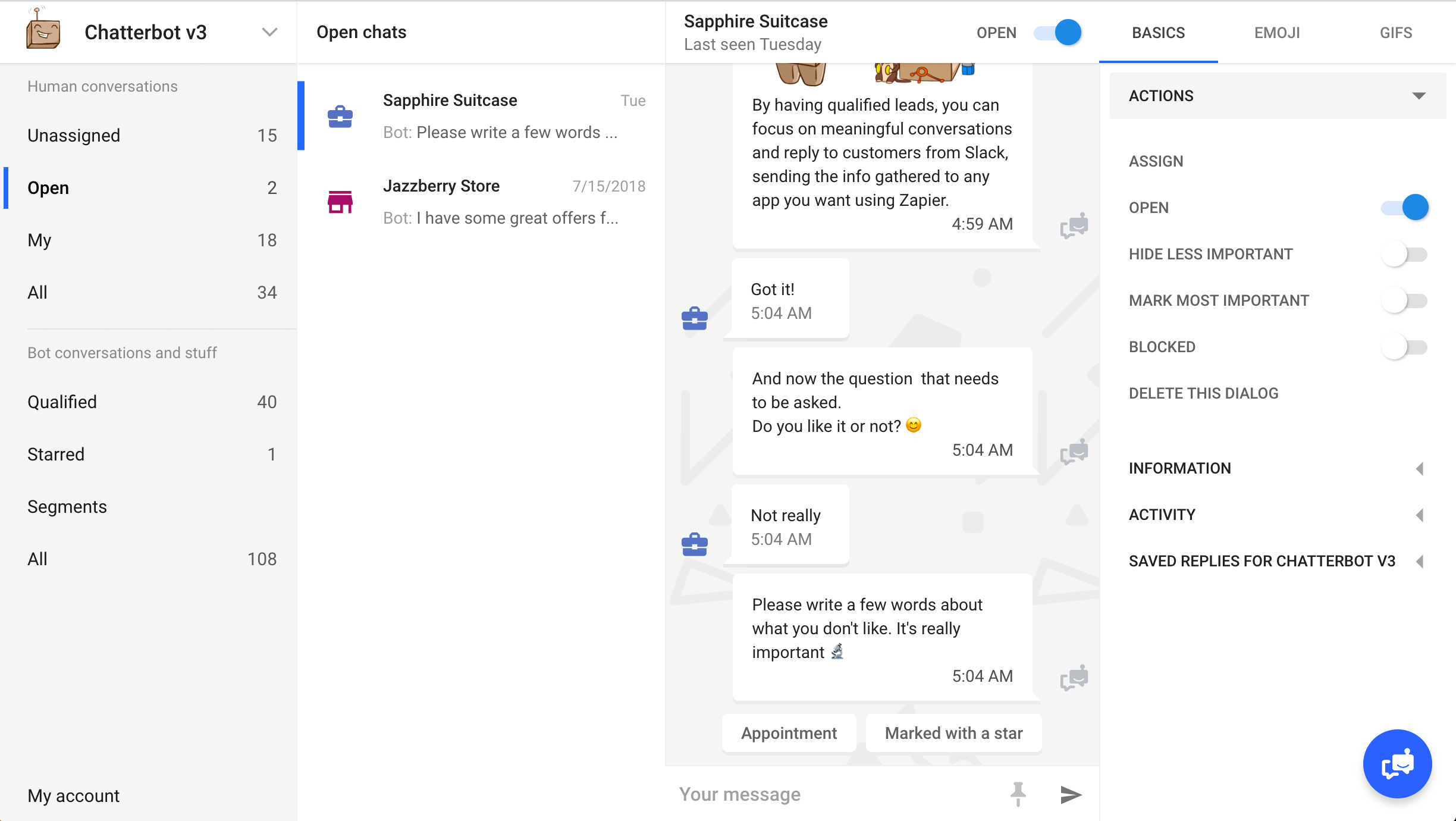Collapse the ACTIONS section
This screenshot has width=1456, height=821.
pyautogui.click(x=1420, y=95)
